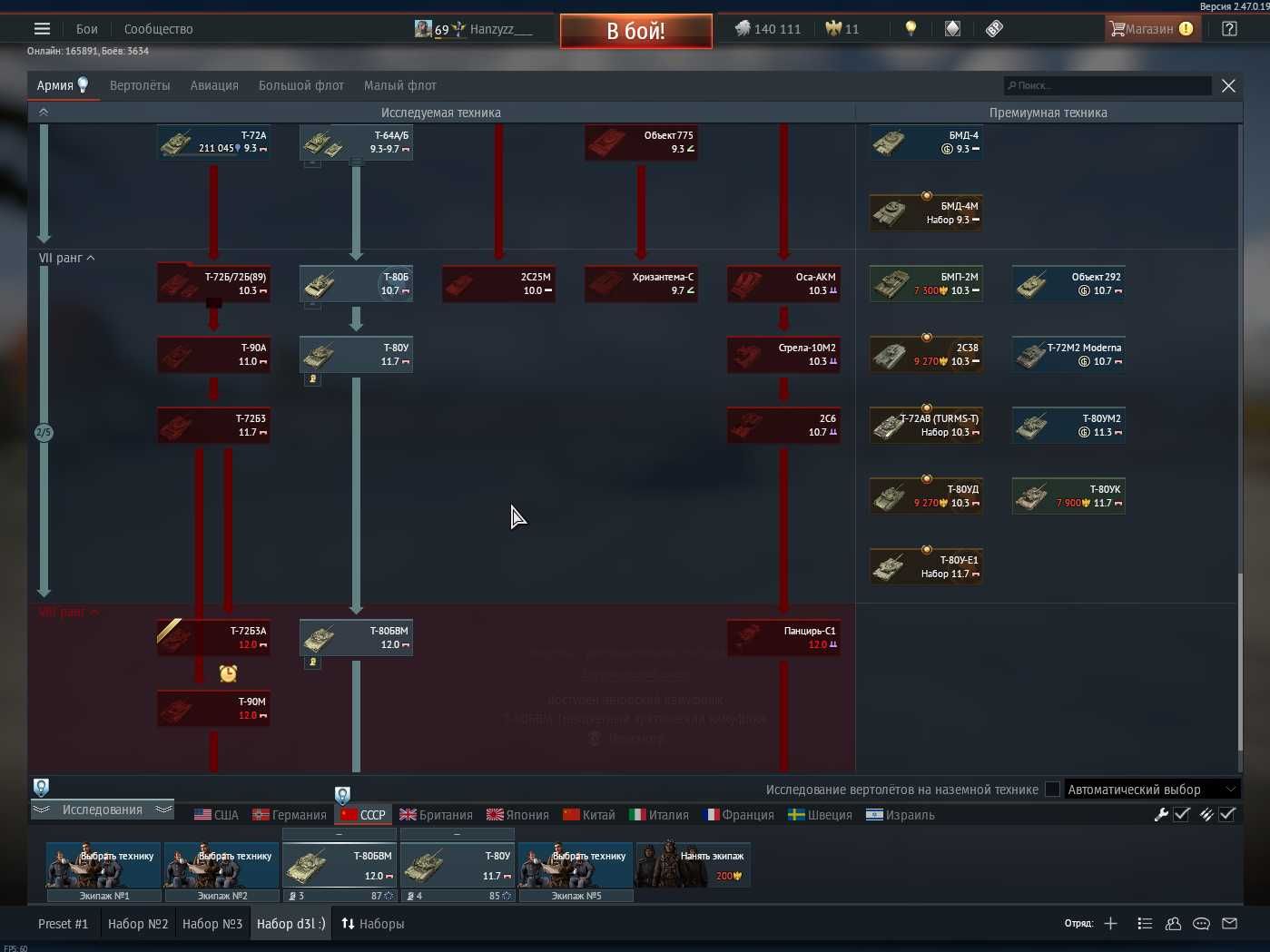Select Израиль nation tab
The width and height of the screenshot is (1270, 952).
[x=901, y=815]
